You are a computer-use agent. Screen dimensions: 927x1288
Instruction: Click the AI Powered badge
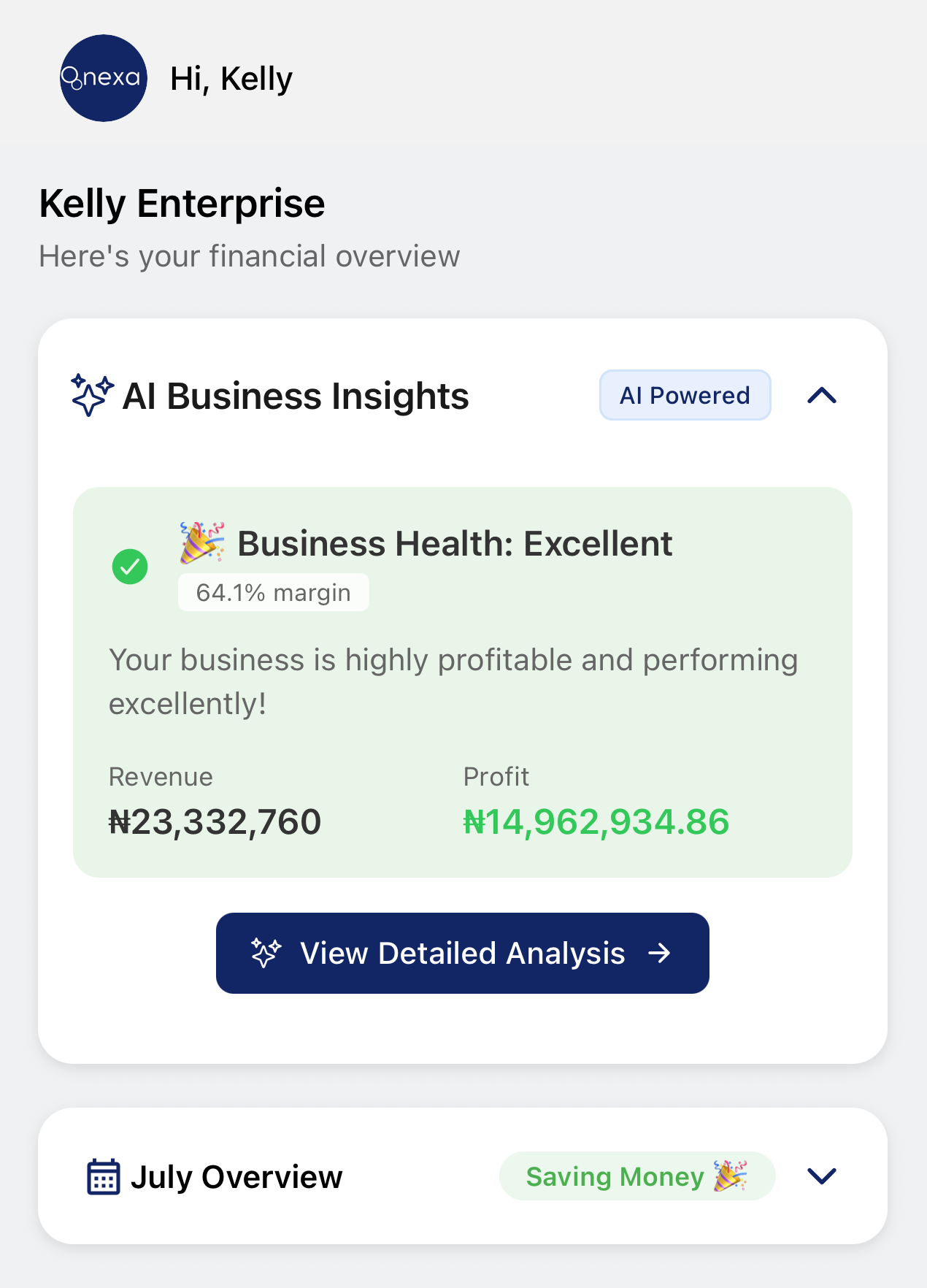[x=685, y=395]
